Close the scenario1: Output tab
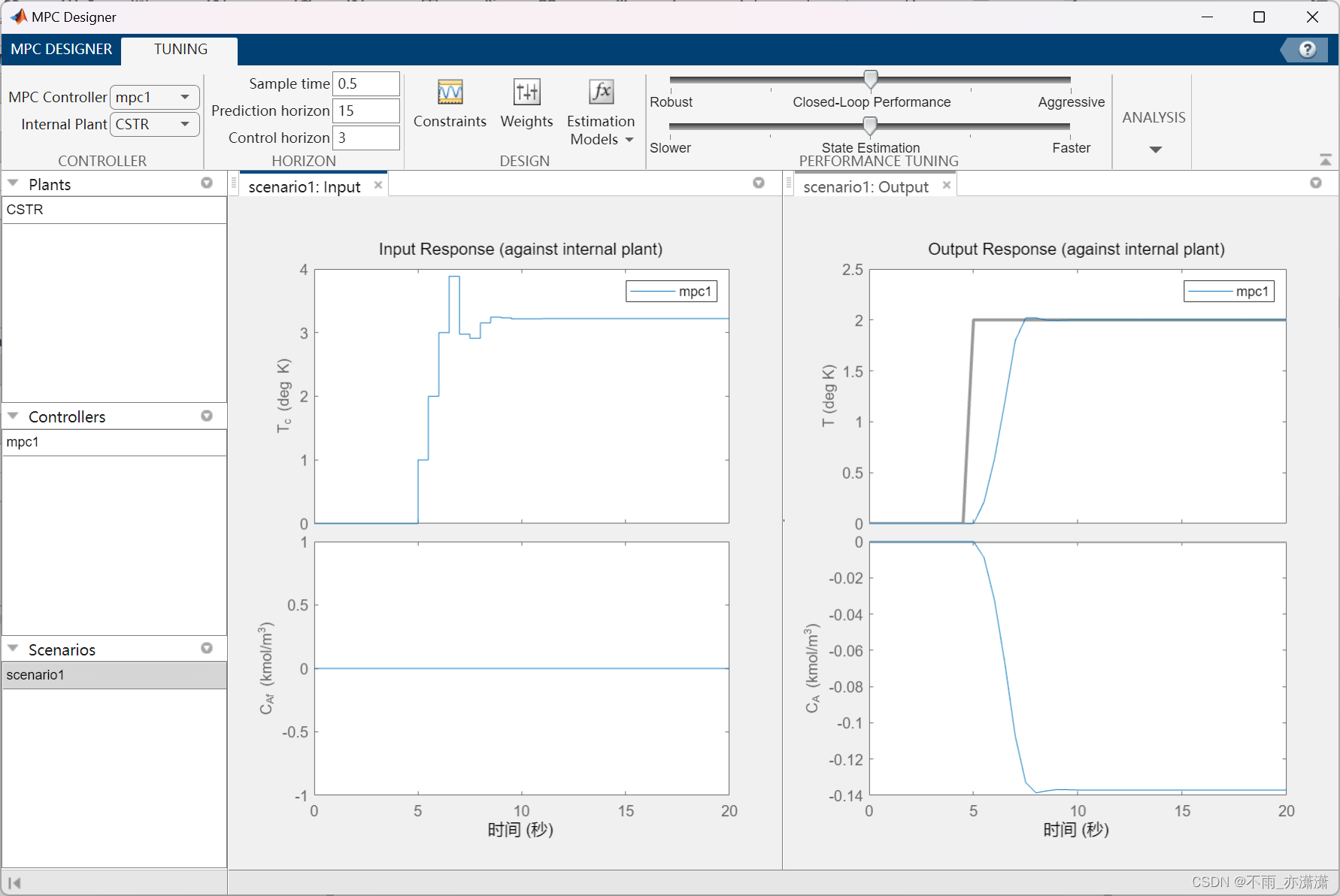Screen dimensions: 1340x896 947,185
